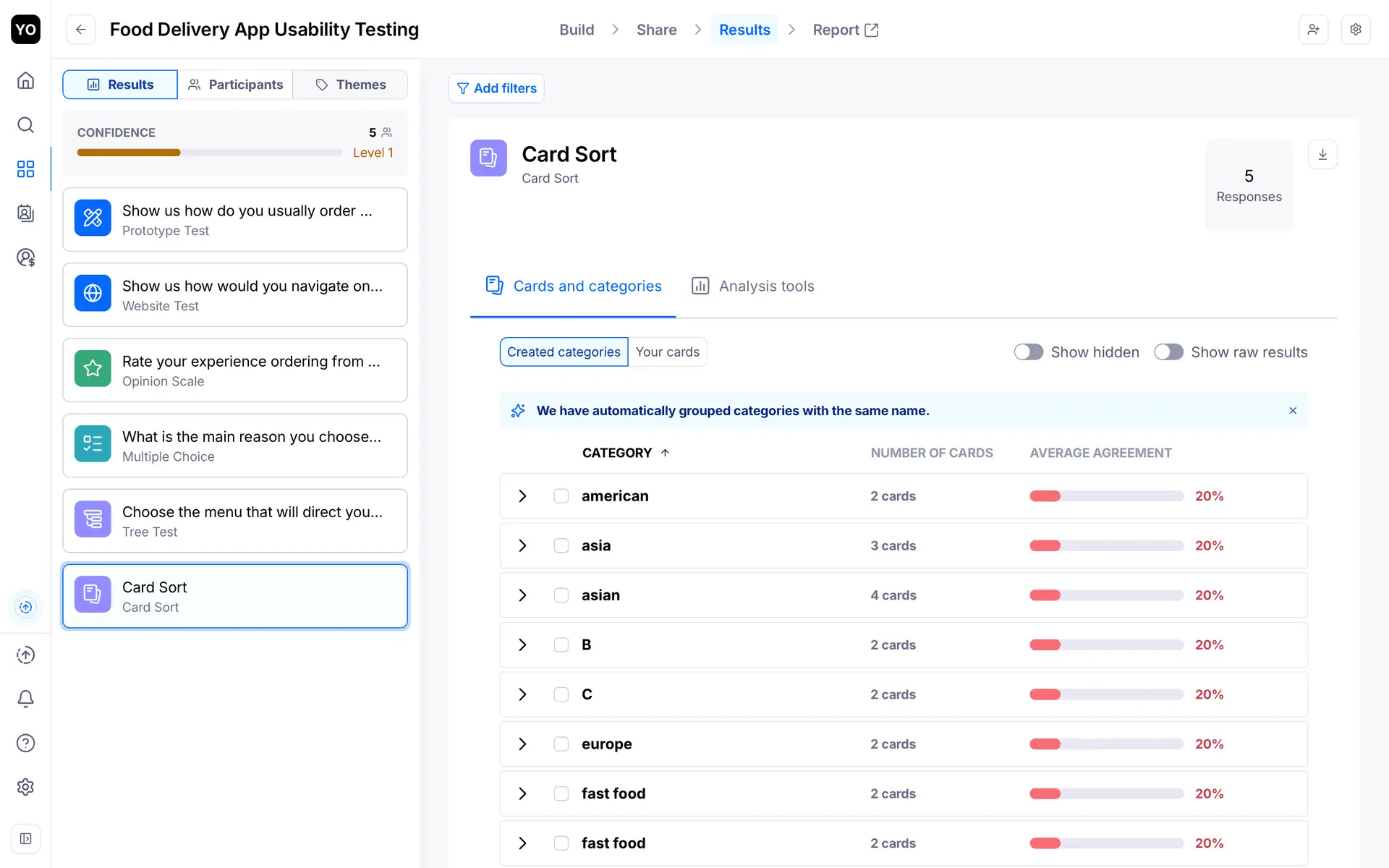
Task: Select the Your cards button
Action: [x=667, y=352]
